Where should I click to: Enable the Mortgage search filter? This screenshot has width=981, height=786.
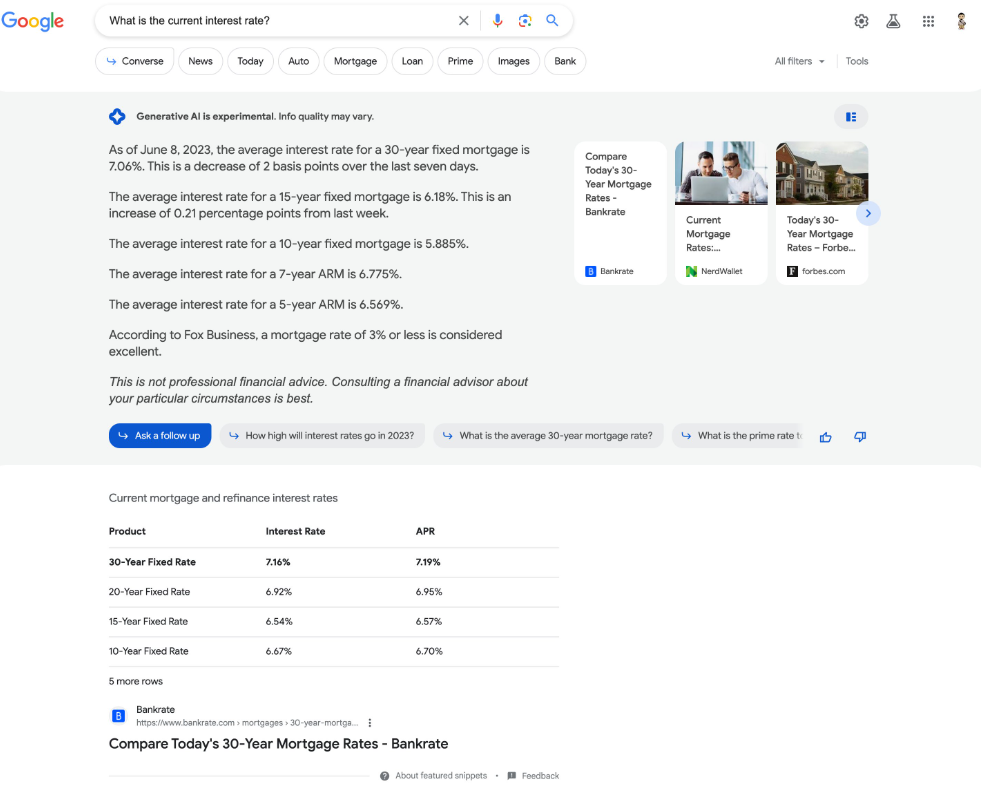355,61
